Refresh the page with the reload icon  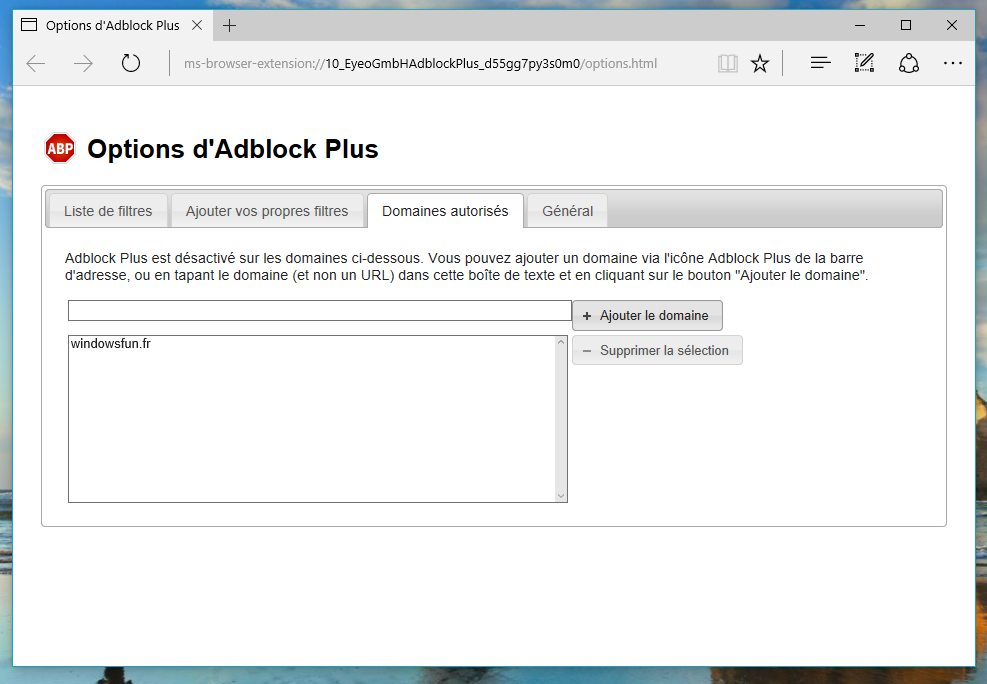click(131, 64)
